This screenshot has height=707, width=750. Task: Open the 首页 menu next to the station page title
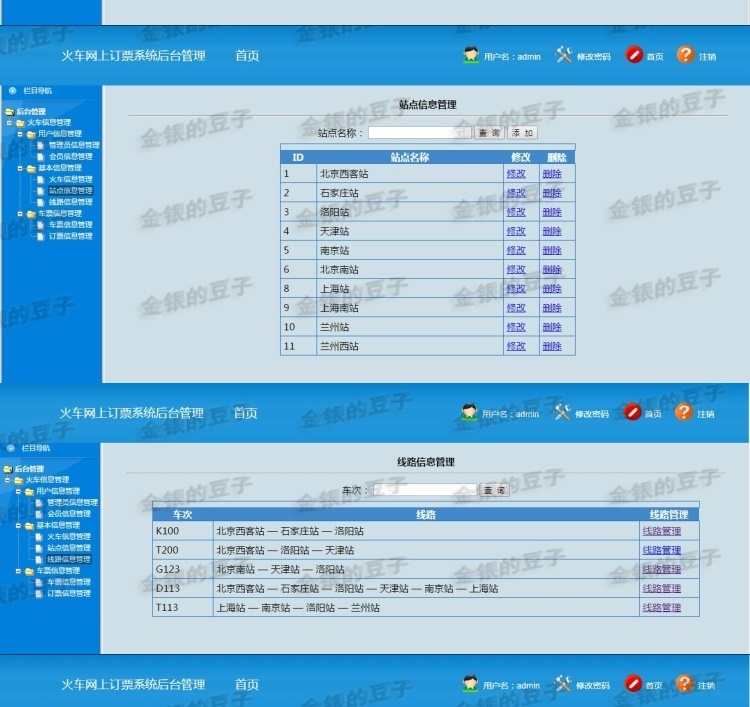(x=247, y=55)
